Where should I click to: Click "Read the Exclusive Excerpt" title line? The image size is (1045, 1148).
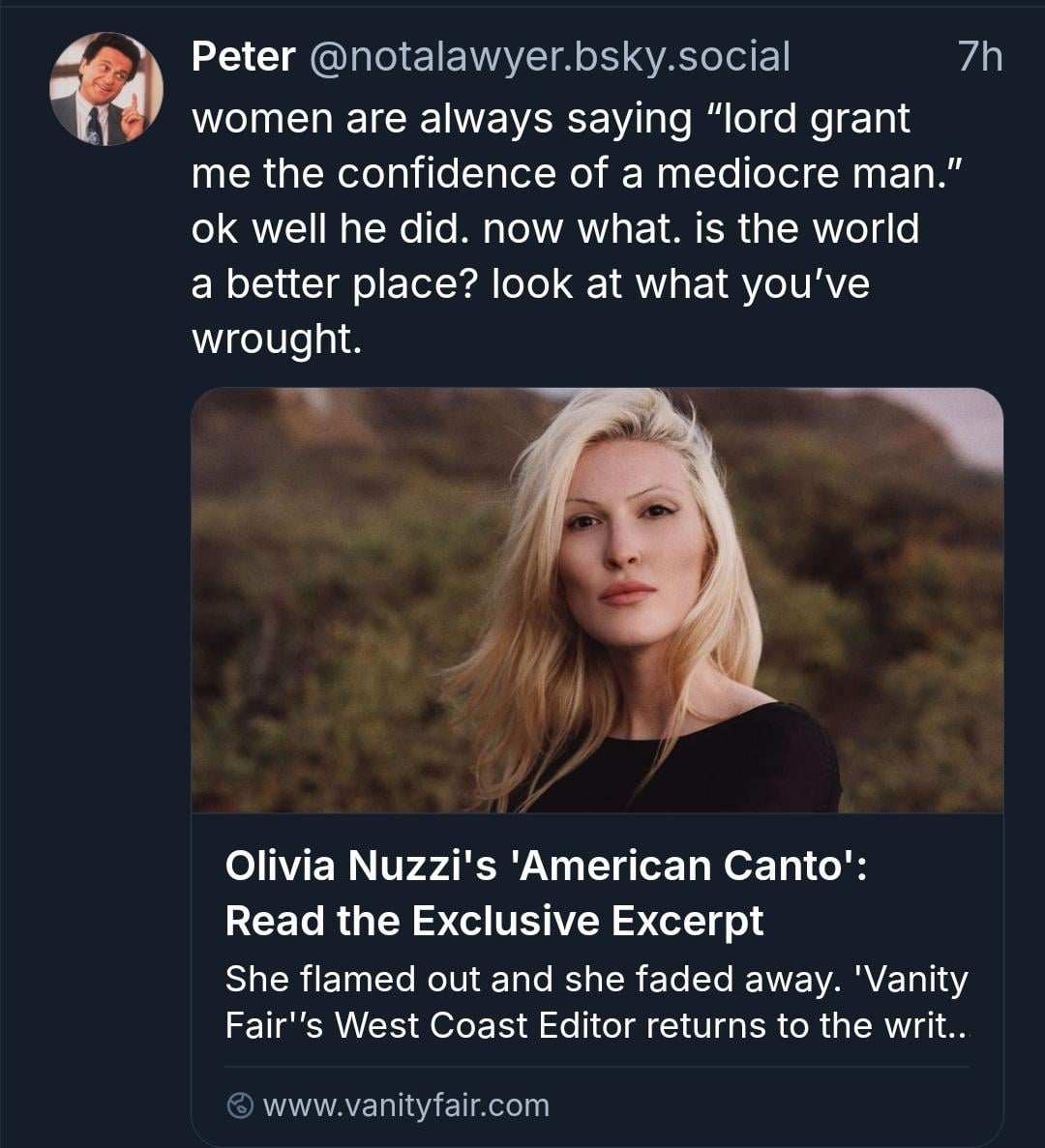pyautogui.click(x=493, y=921)
